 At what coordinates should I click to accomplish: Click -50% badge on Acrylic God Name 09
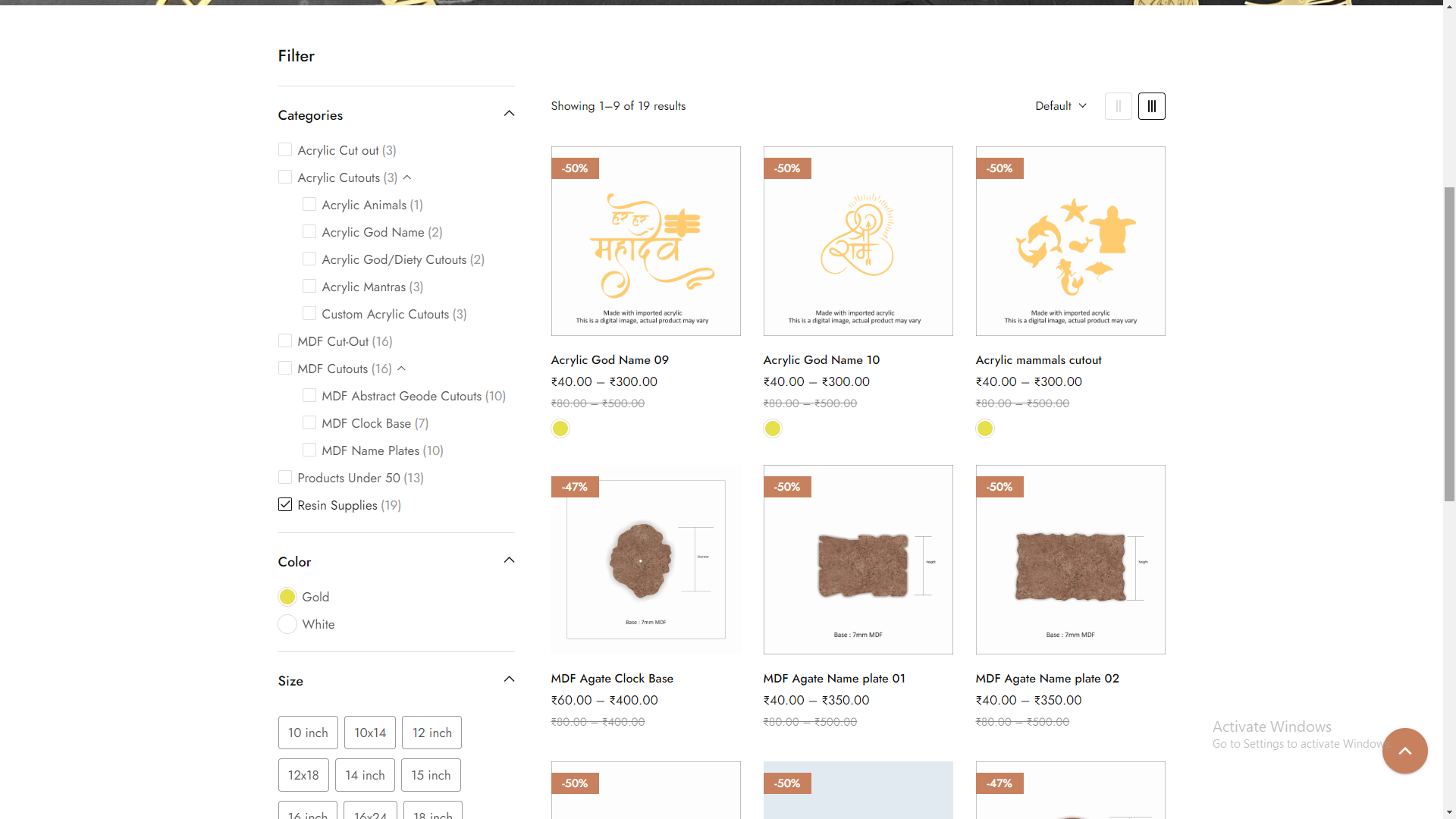click(x=575, y=168)
